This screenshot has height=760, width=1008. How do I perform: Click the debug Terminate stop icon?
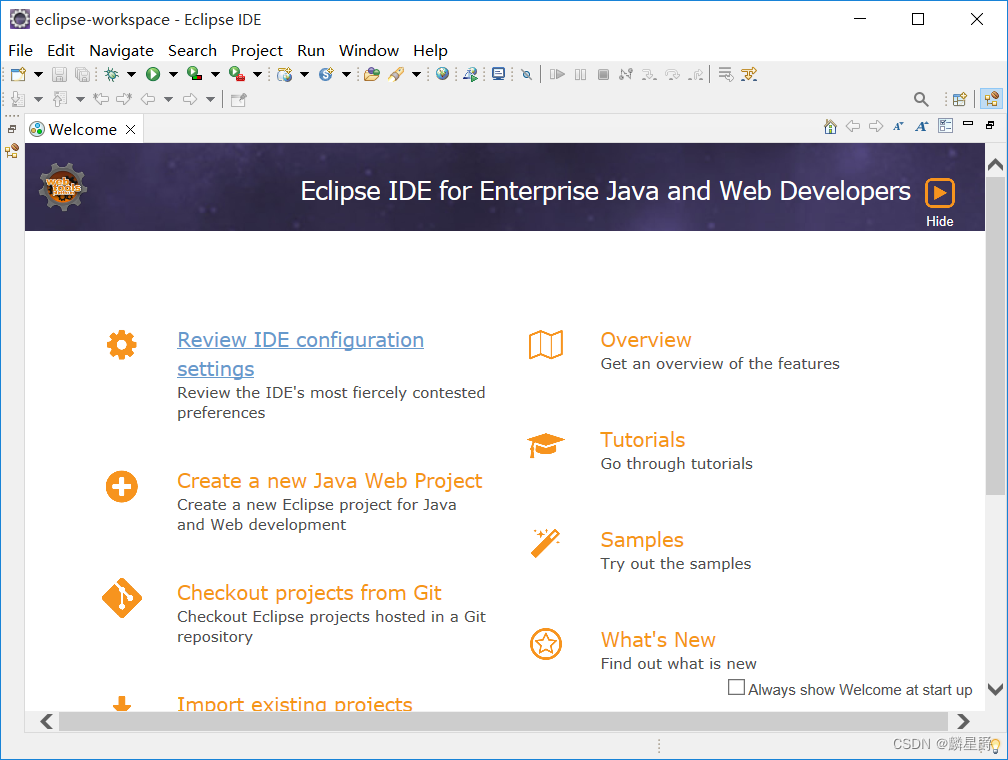click(x=603, y=75)
